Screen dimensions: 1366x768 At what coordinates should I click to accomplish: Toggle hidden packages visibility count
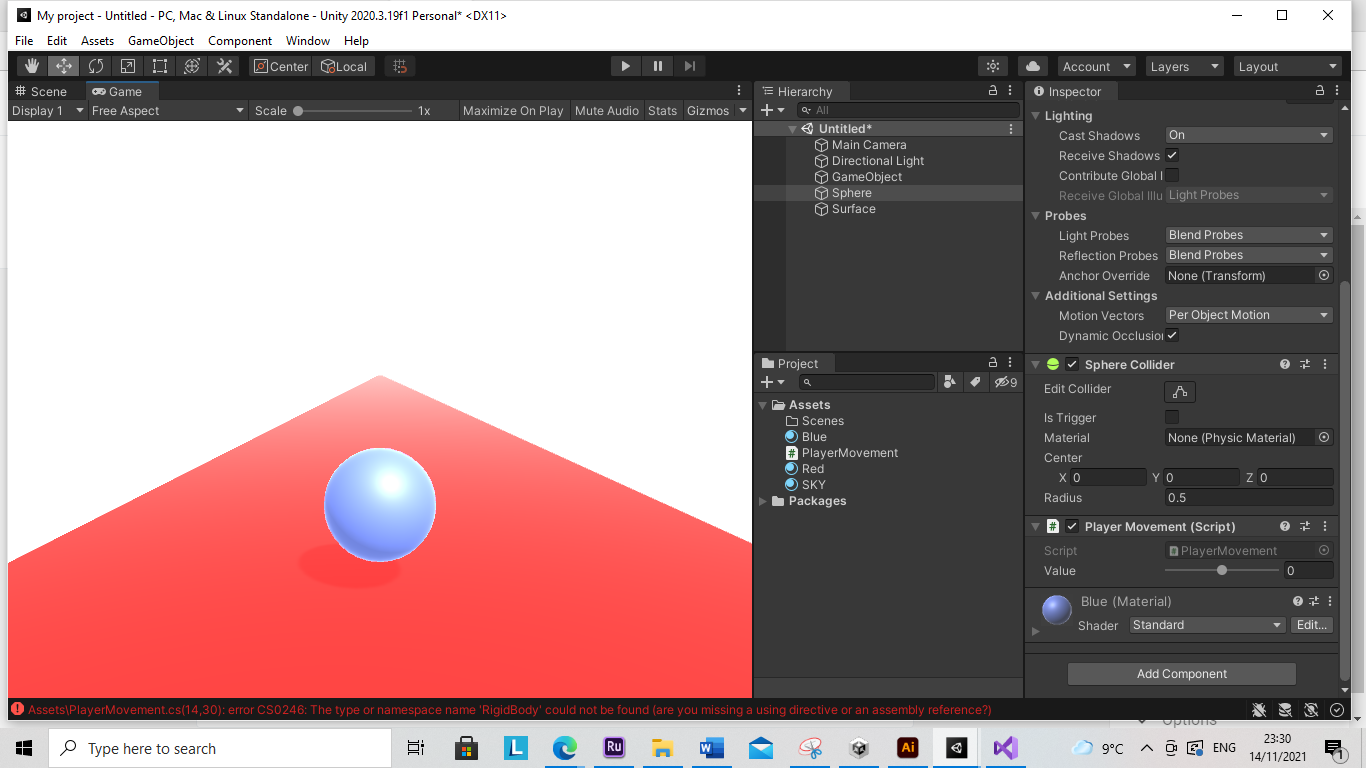(x=1005, y=382)
